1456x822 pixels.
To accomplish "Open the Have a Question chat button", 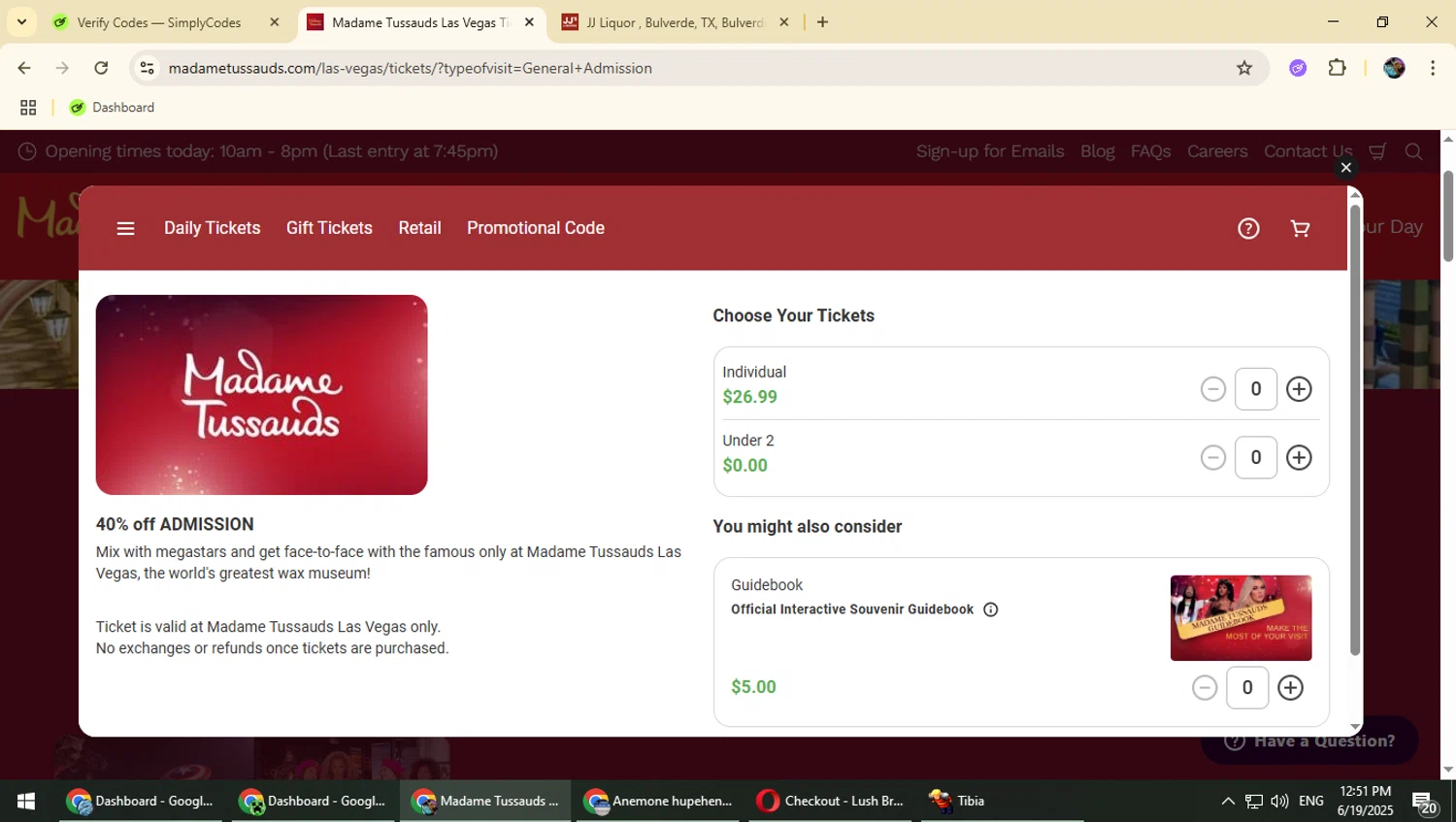I will 1309,741.
